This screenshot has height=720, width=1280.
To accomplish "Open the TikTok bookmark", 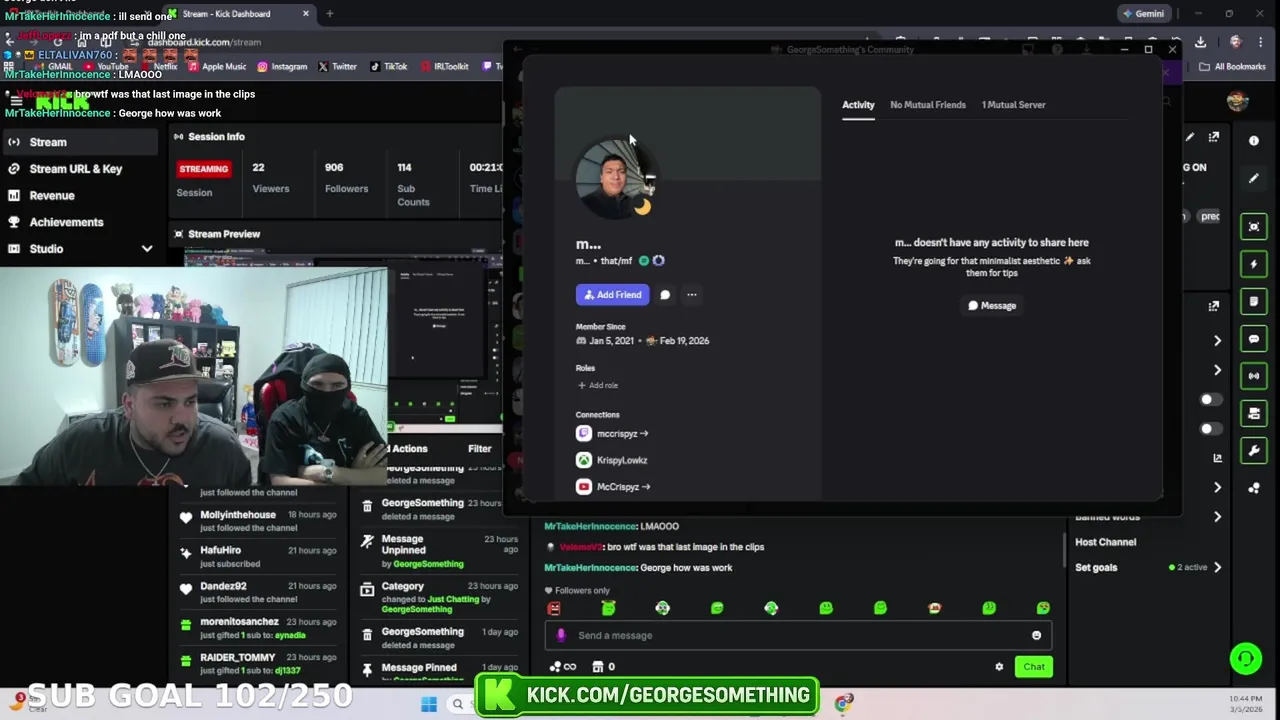I will pos(388,67).
